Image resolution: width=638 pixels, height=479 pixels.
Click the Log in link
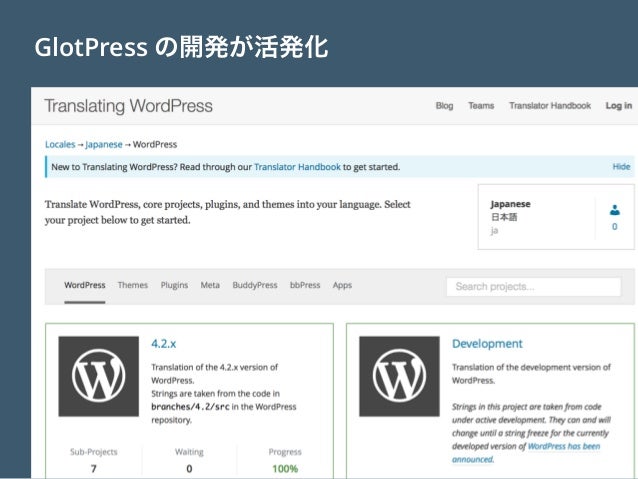coord(618,106)
